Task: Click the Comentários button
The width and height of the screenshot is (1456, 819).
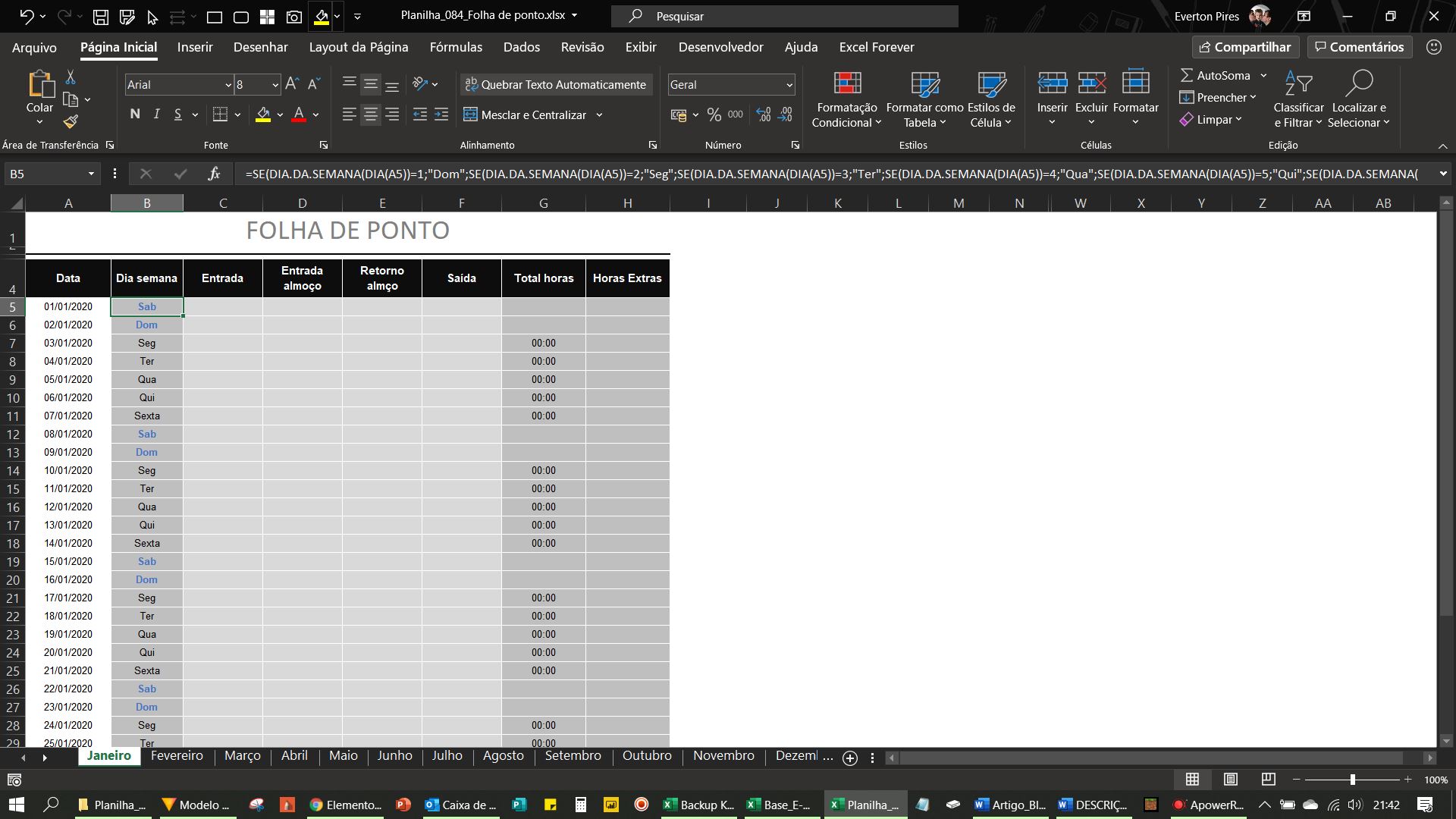Action: (x=1360, y=47)
